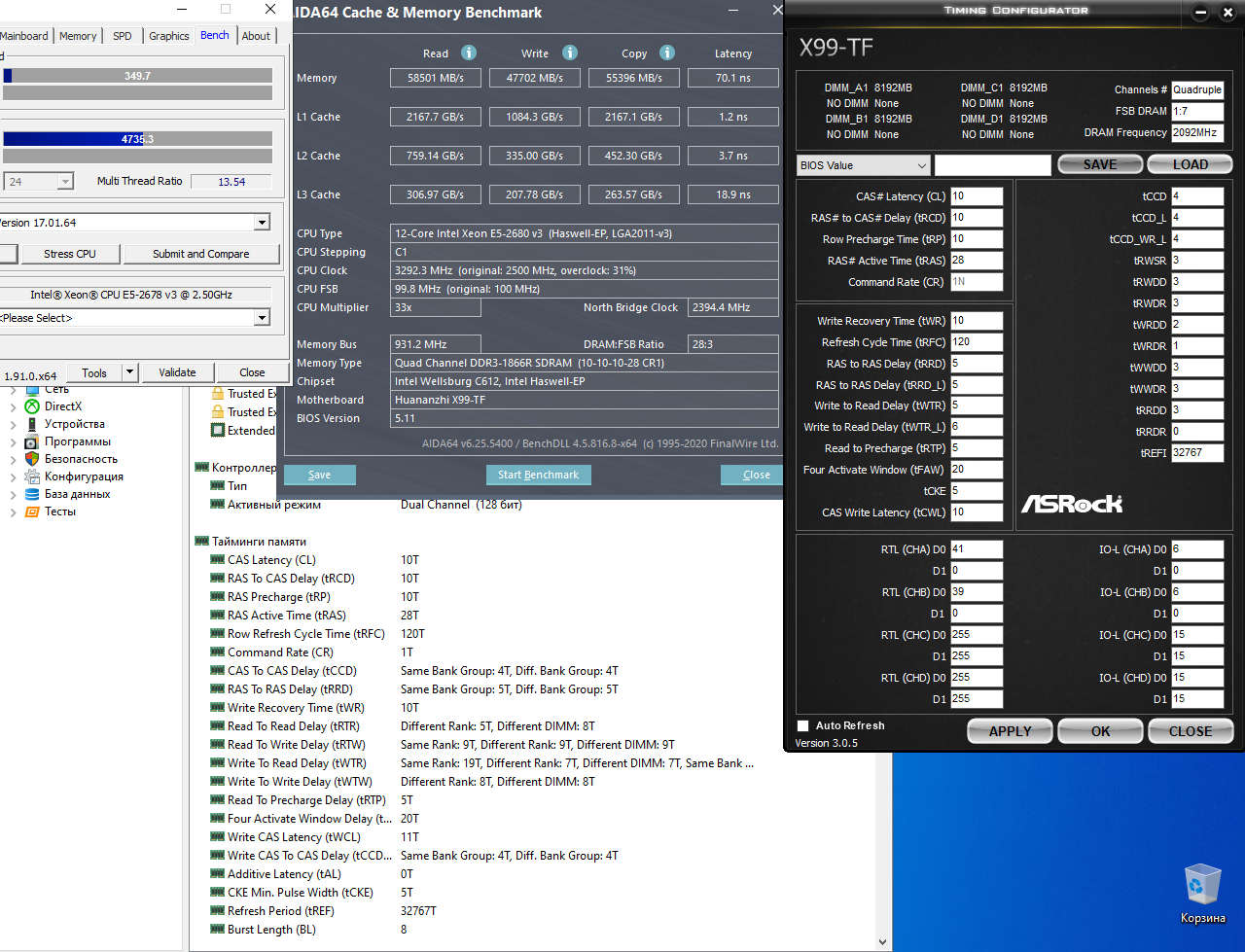Expand the Тесты tree node

pyautogui.click(x=13, y=511)
